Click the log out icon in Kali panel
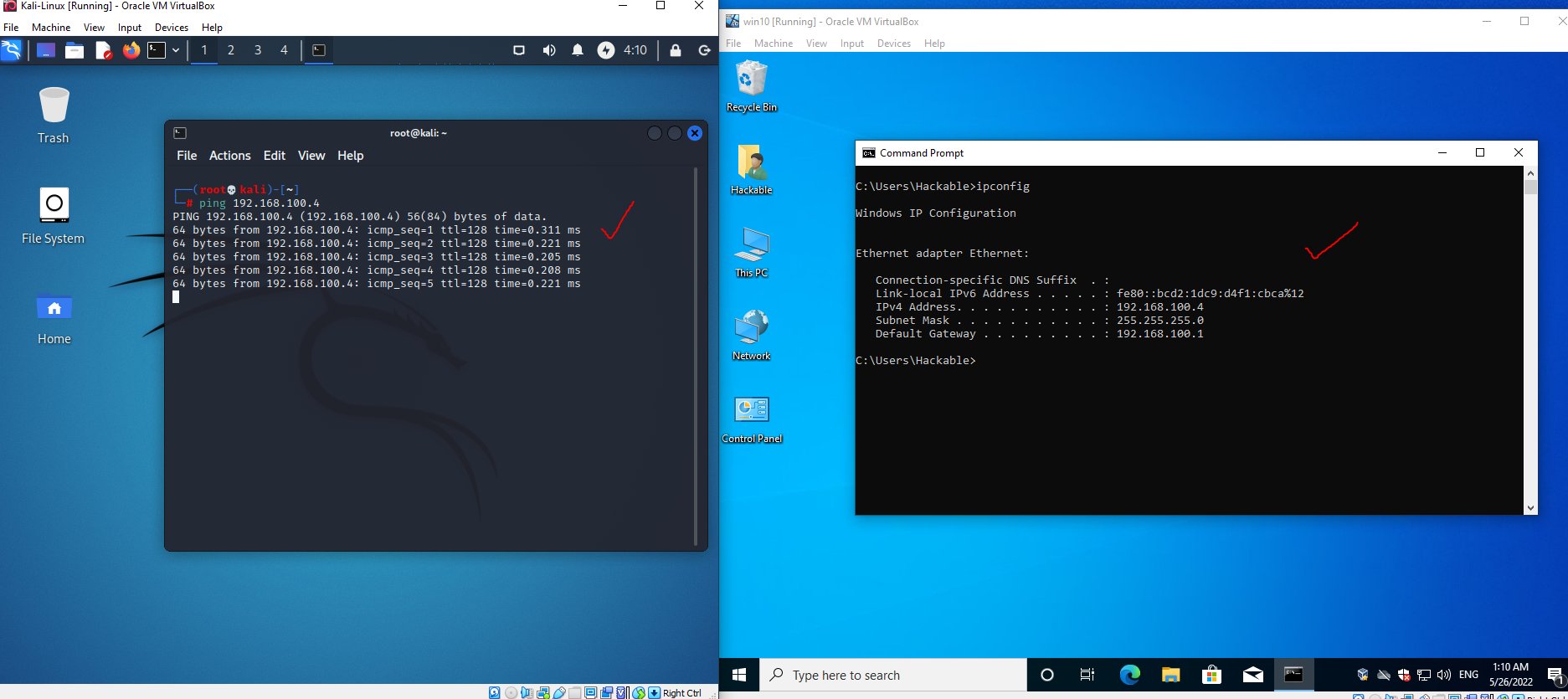This screenshot has height=699, width=1568. click(x=704, y=50)
